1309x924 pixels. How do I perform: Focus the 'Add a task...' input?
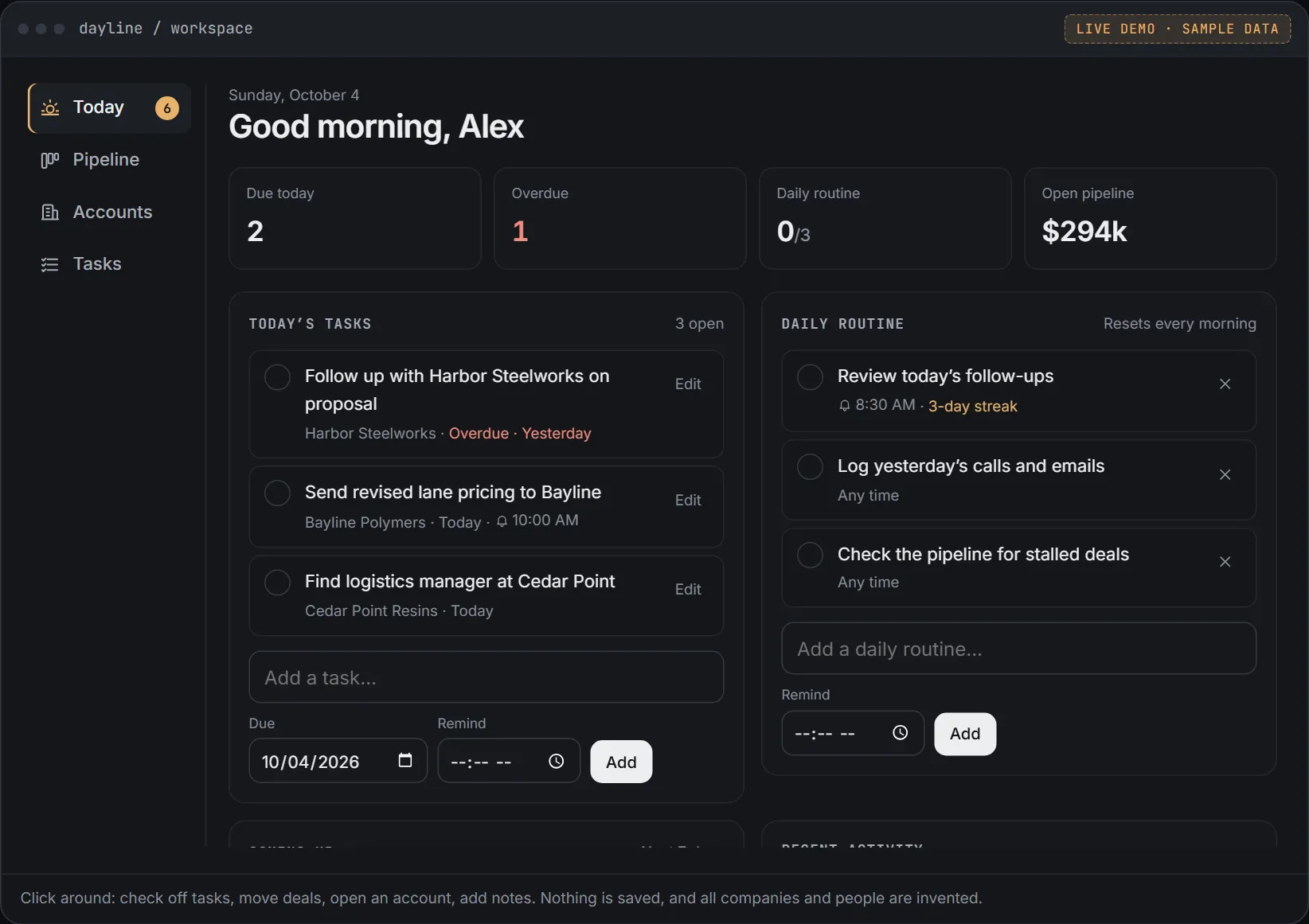coord(486,677)
